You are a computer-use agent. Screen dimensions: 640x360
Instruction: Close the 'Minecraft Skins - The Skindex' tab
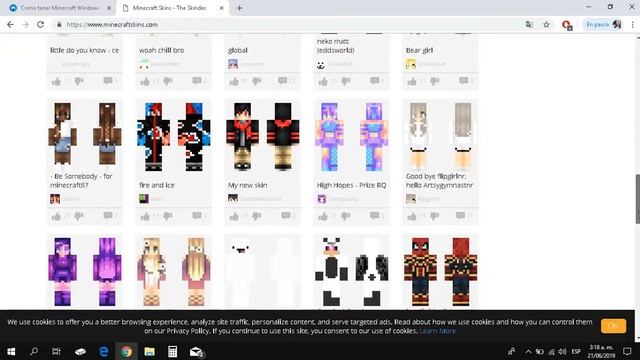pyautogui.click(x=222, y=8)
